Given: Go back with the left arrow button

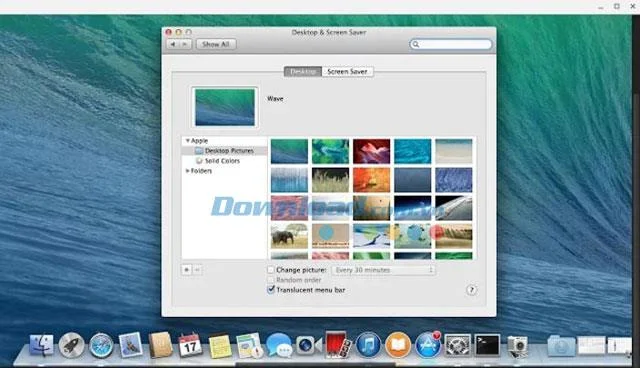Looking at the screenshot, I should 173,44.
